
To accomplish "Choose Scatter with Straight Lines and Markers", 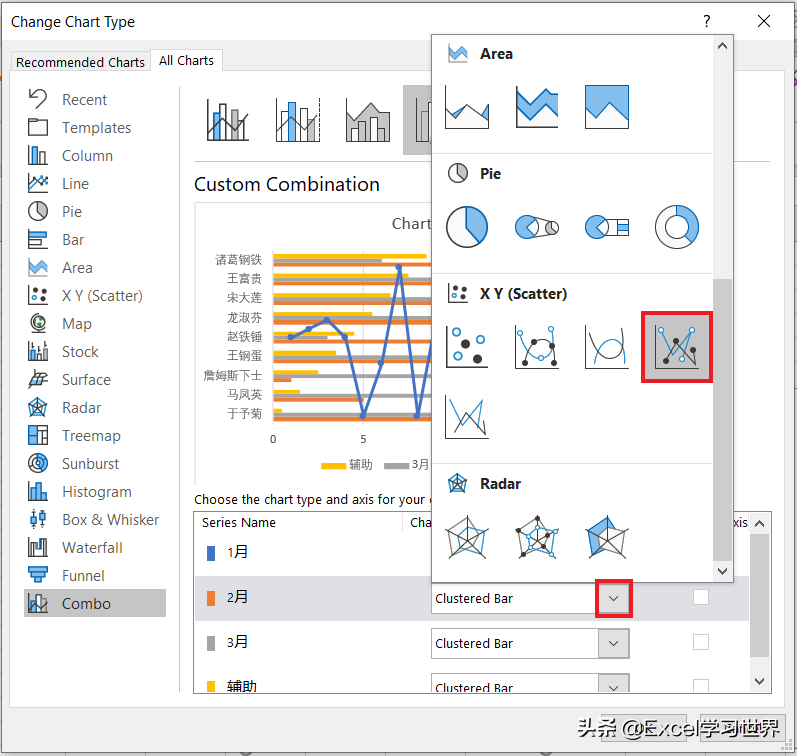I will click(x=677, y=347).
